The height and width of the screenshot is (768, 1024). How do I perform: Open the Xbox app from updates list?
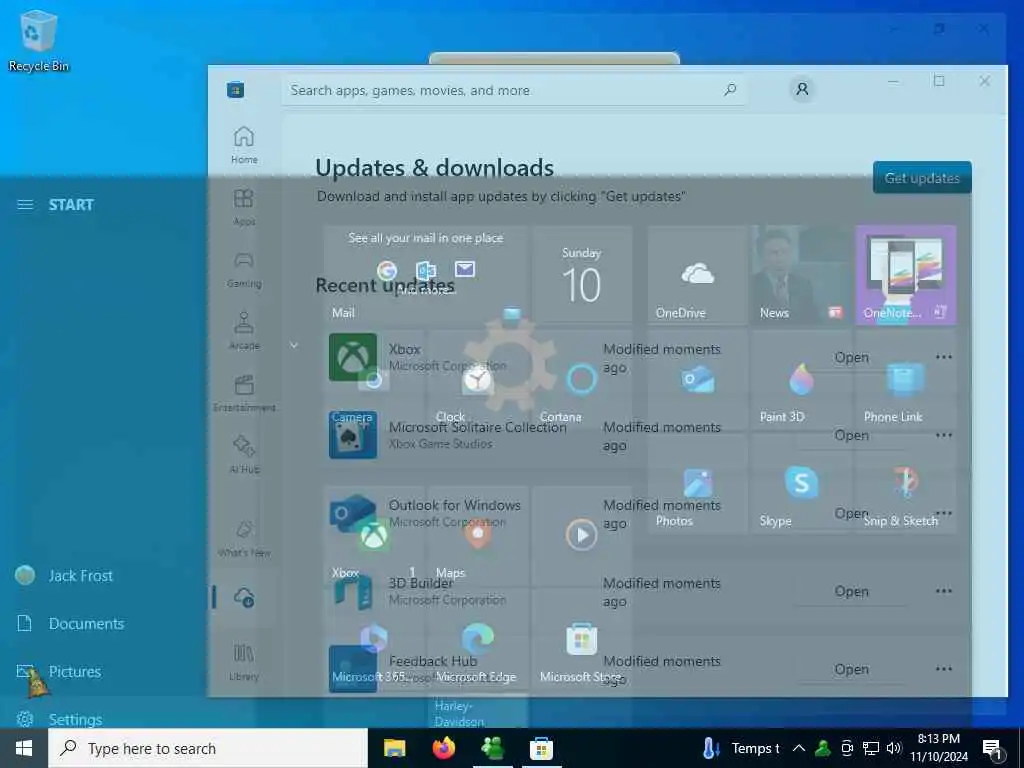851,357
